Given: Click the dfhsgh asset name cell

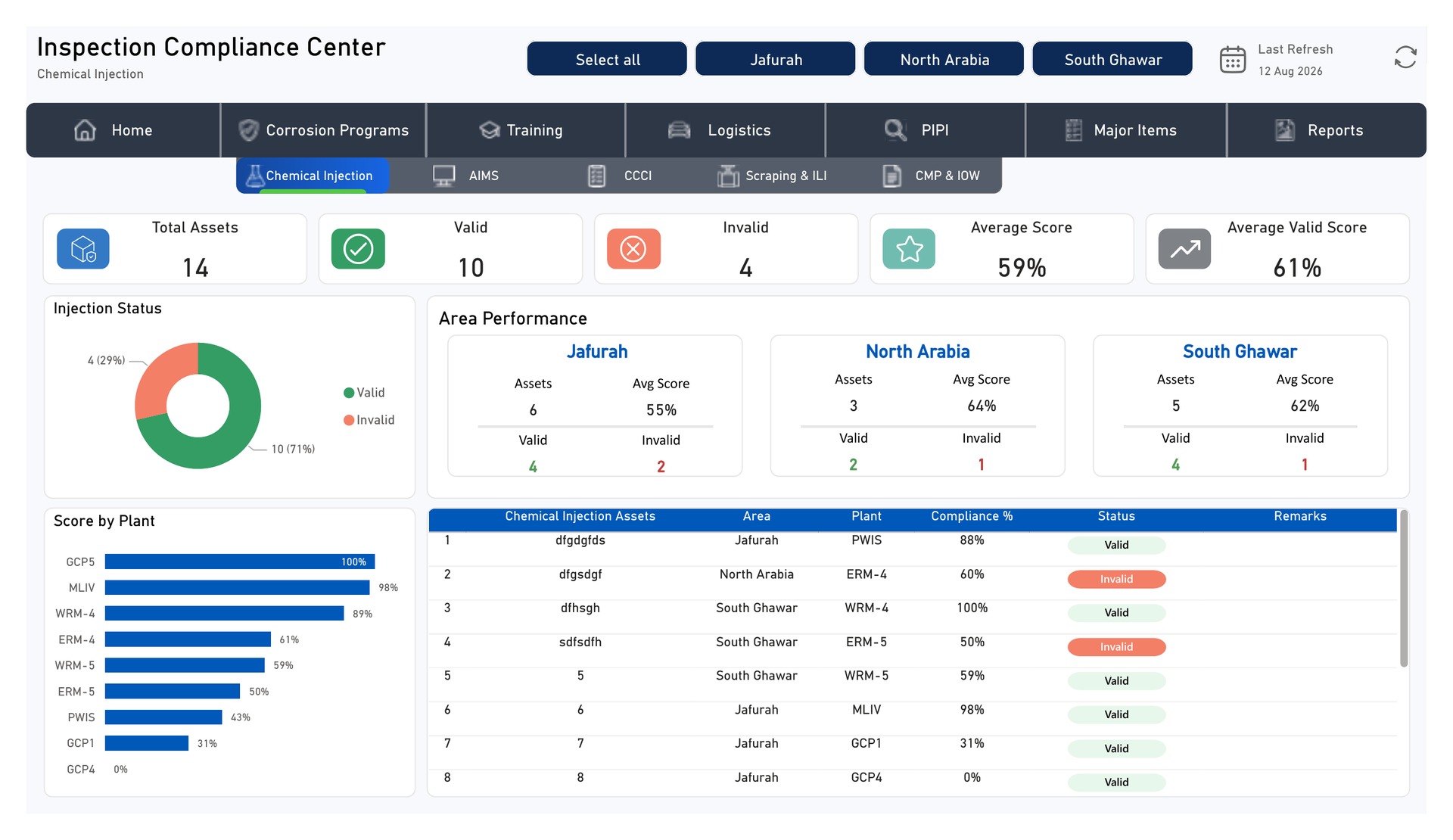Looking at the screenshot, I should (580, 608).
